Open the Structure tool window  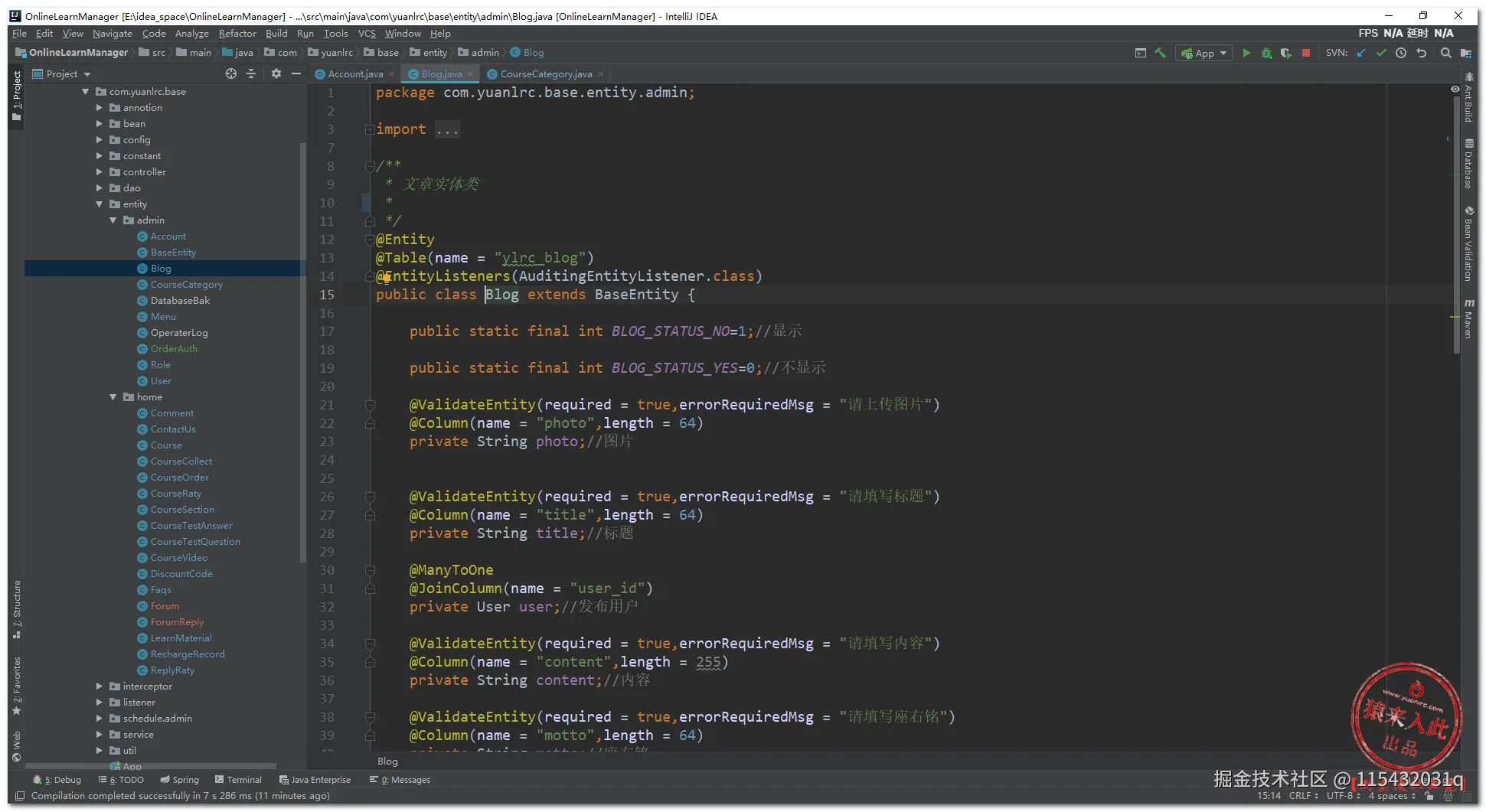click(17, 609)
